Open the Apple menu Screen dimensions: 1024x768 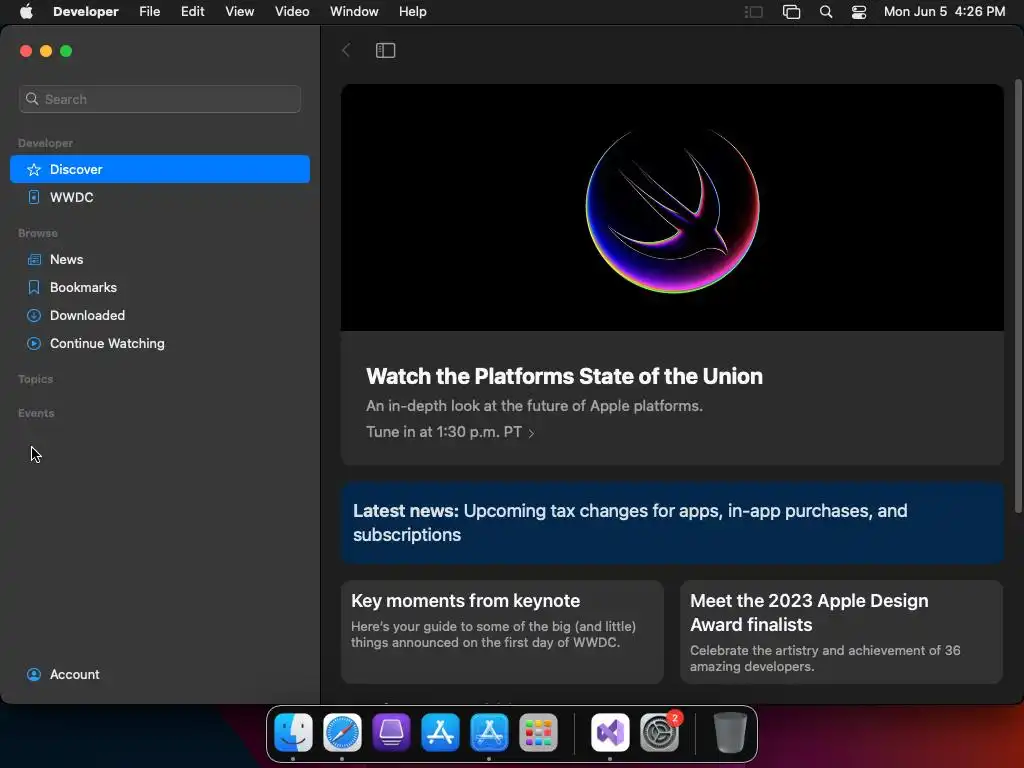(x=26, y=12)
